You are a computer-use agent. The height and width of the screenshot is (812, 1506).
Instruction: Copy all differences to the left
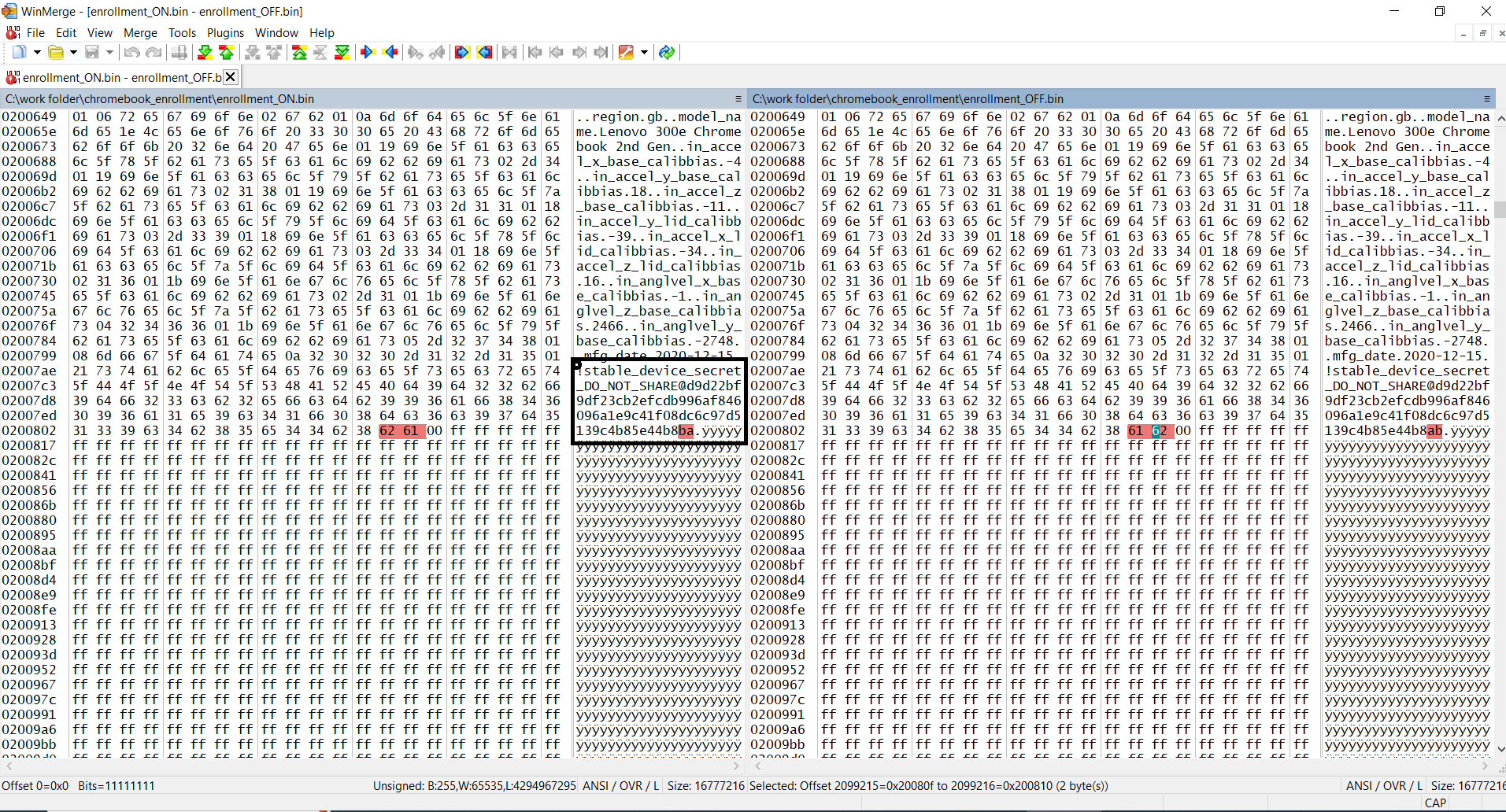[485, 53]
